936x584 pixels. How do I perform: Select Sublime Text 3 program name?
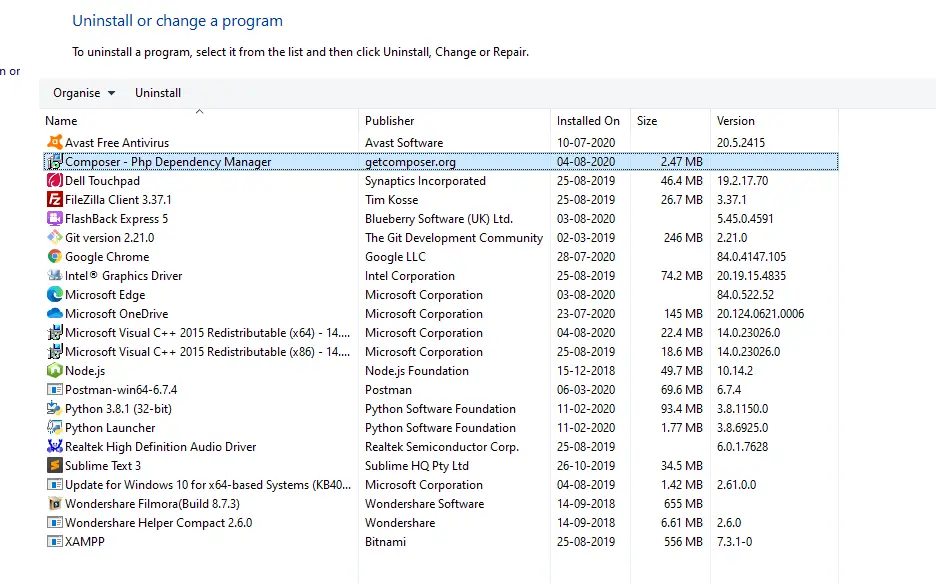click(x=103, y=466)
